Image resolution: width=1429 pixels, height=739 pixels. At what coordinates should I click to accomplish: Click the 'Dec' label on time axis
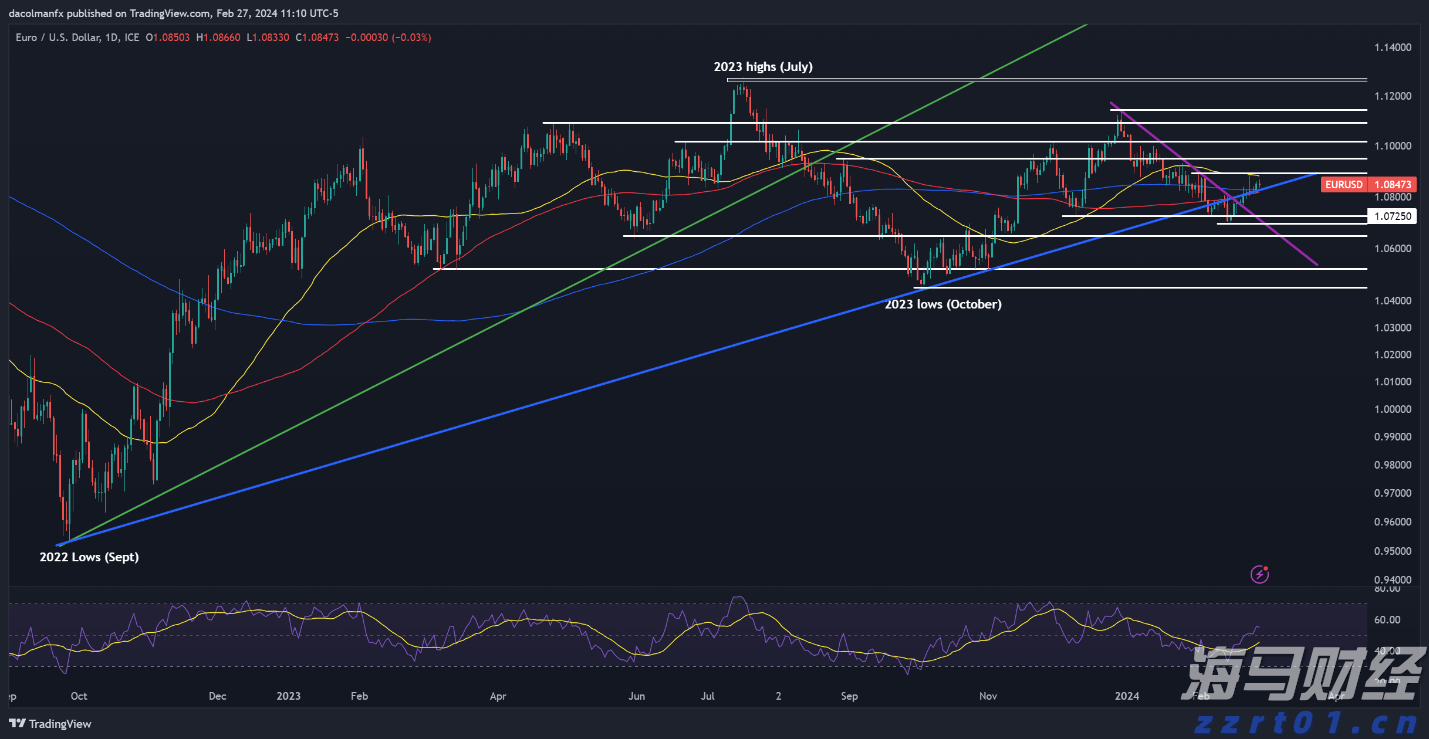218,696
